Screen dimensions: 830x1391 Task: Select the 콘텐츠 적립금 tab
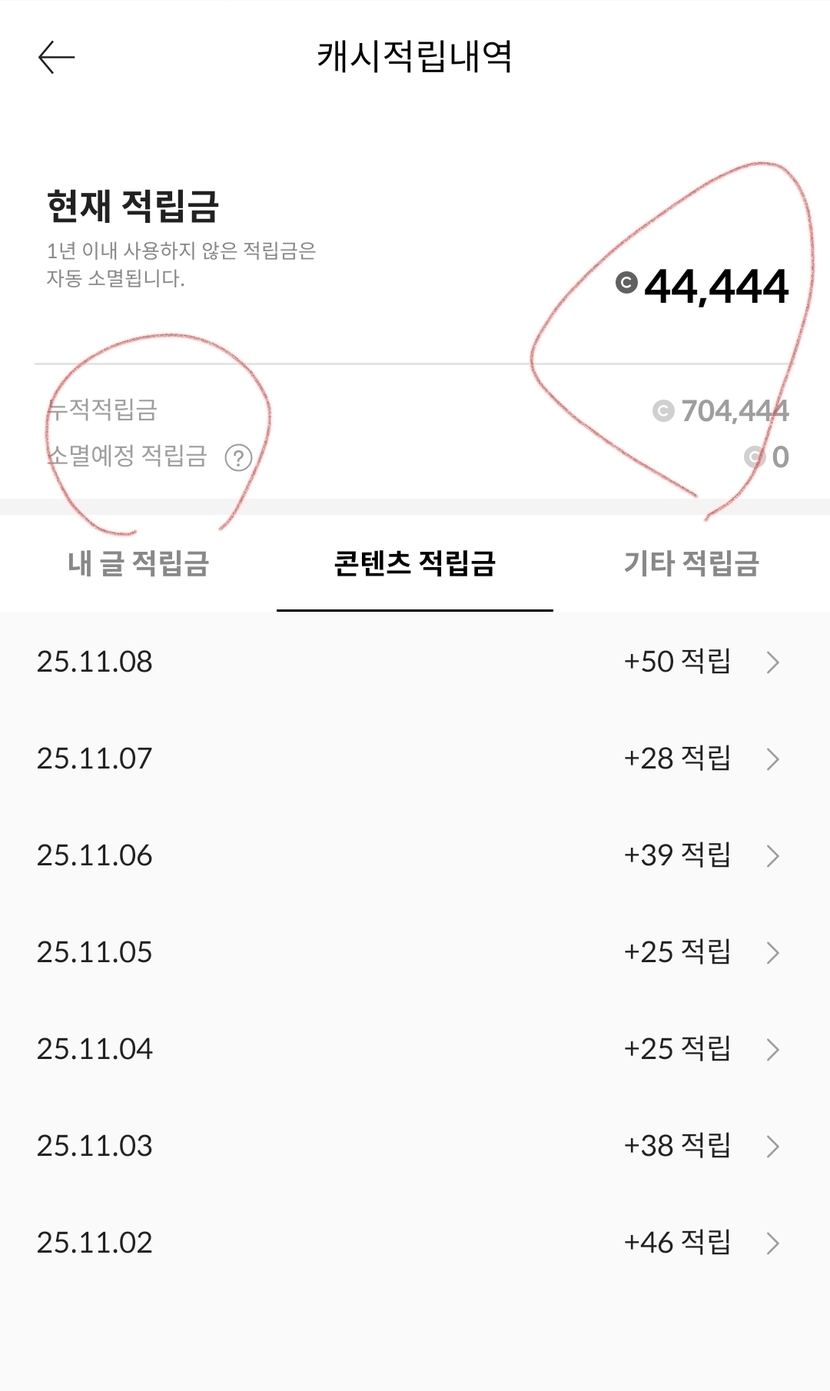click(x=414, y=563)
